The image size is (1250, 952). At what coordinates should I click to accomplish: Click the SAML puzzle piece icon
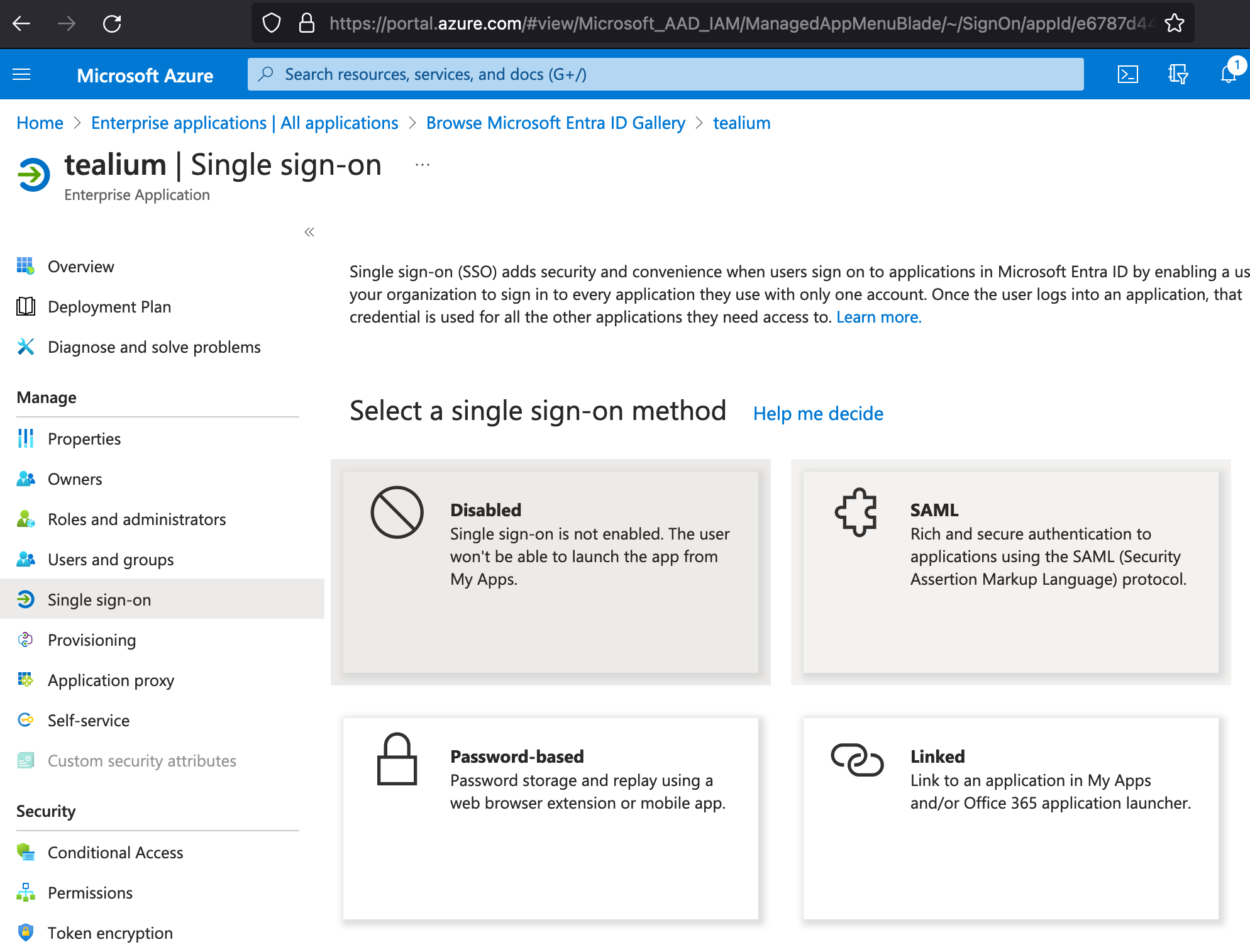tap(856, 512)
